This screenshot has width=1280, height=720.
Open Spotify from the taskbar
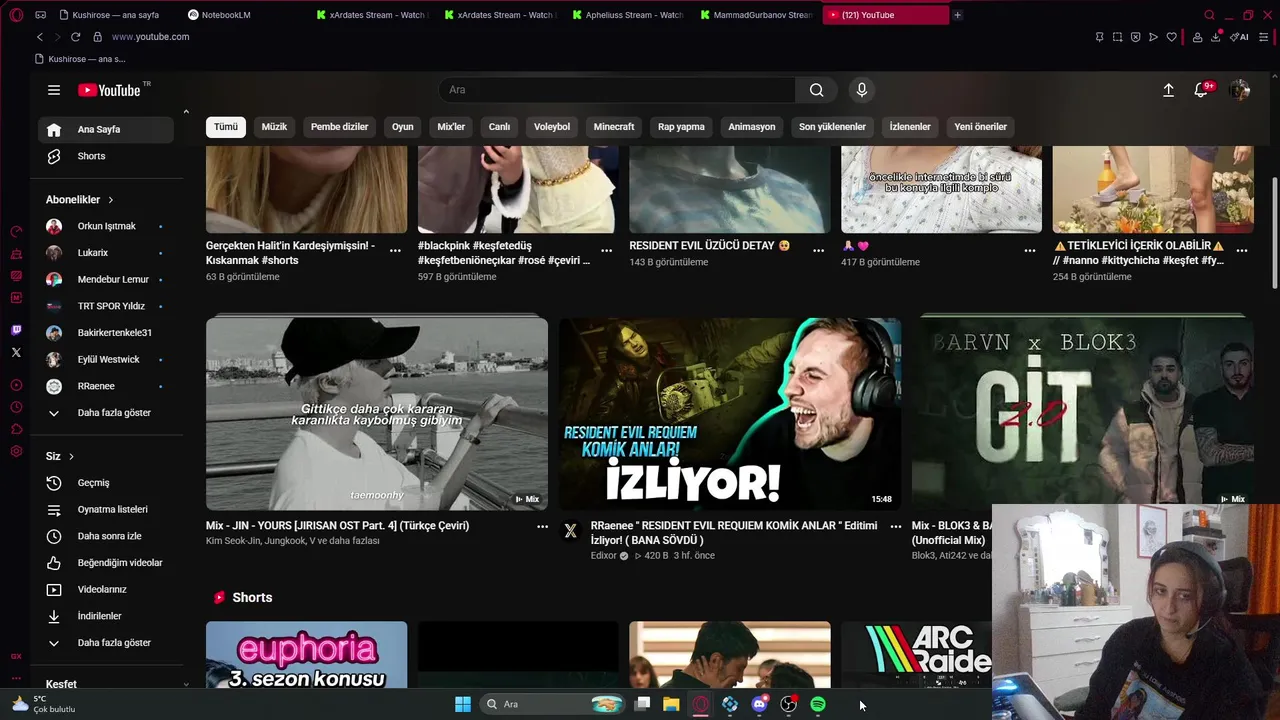click(818, 704)
